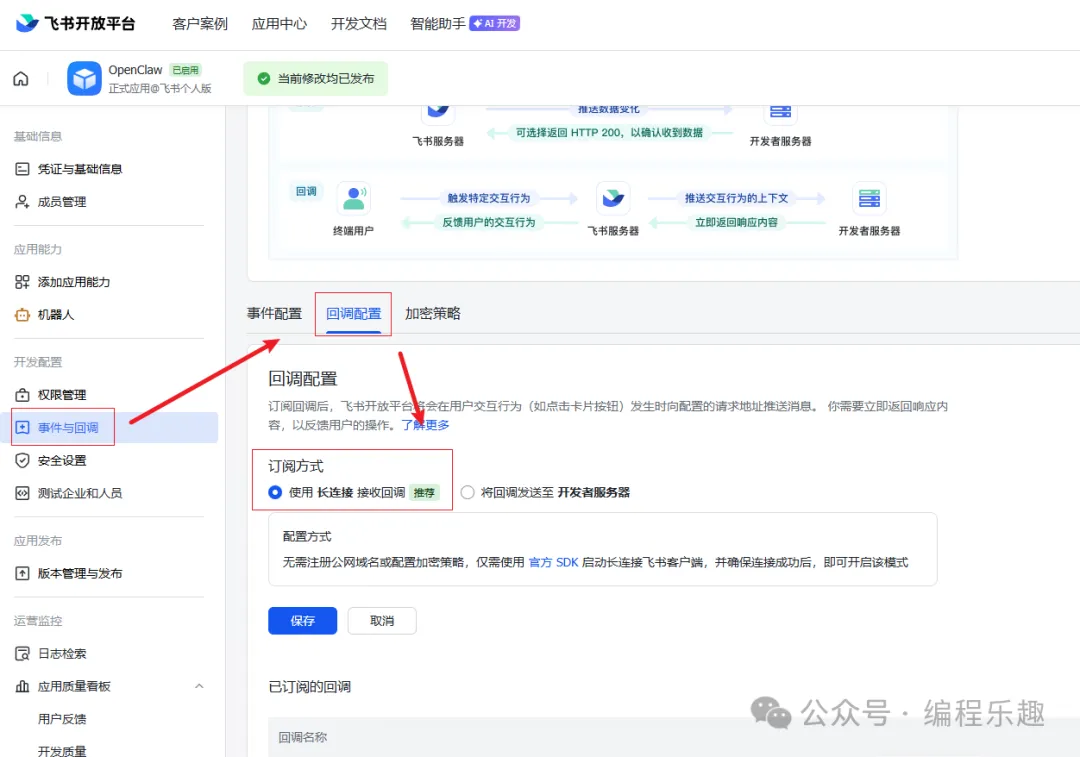Click the blue 保存 button
The height and width of the screenshot is (757, 1080).
pos(302,621)
